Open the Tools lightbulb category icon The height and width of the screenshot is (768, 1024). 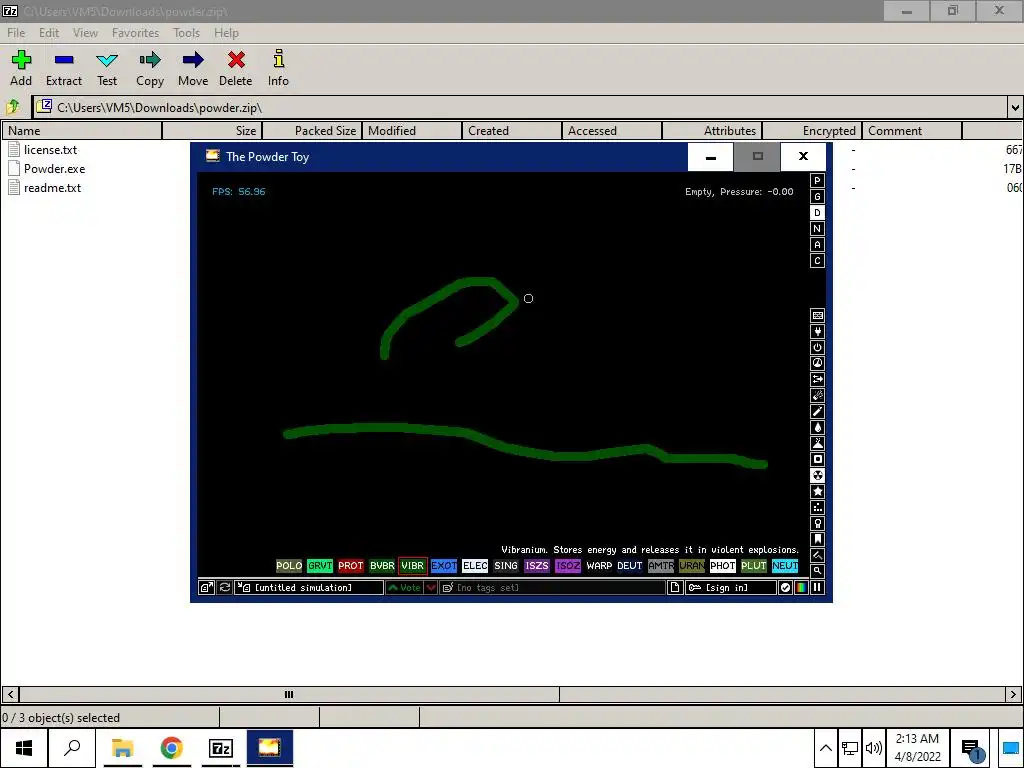click(x=817, y=524)
